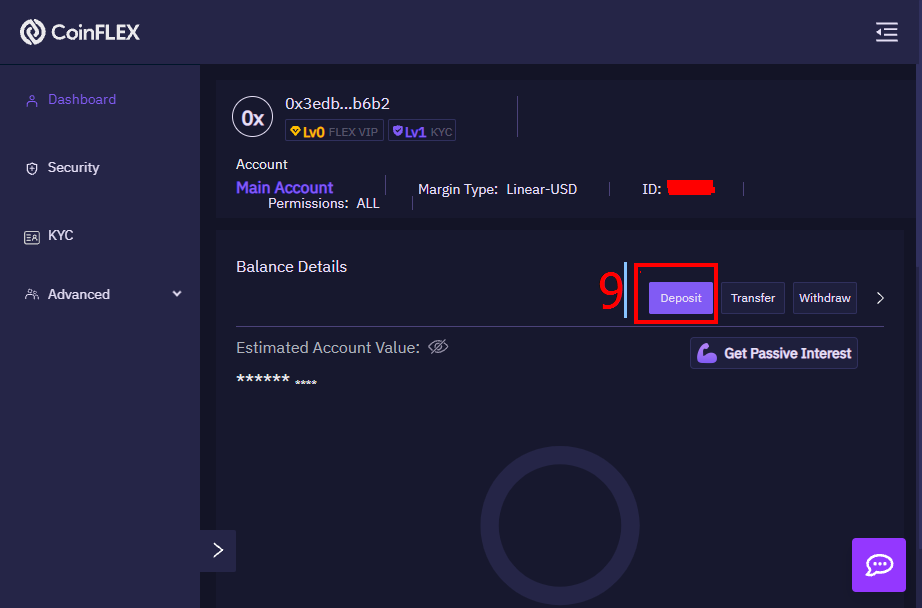Image resolution: width=922 pixels, height=608 pixels.
Task: Open the live chat widget
Action: click(879, 565)
